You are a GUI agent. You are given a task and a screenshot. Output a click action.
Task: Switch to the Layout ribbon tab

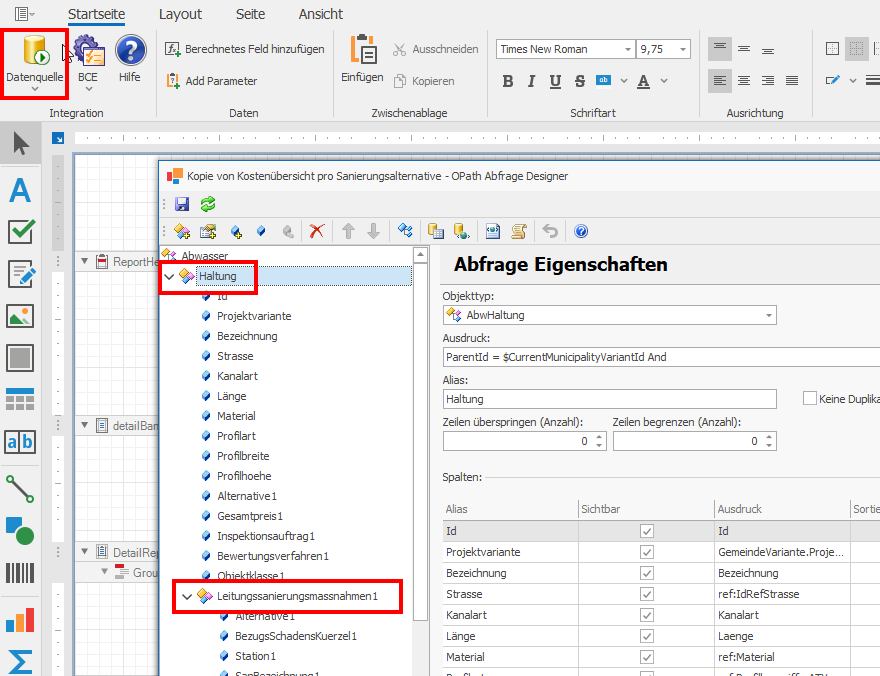[x=180, y=14]
